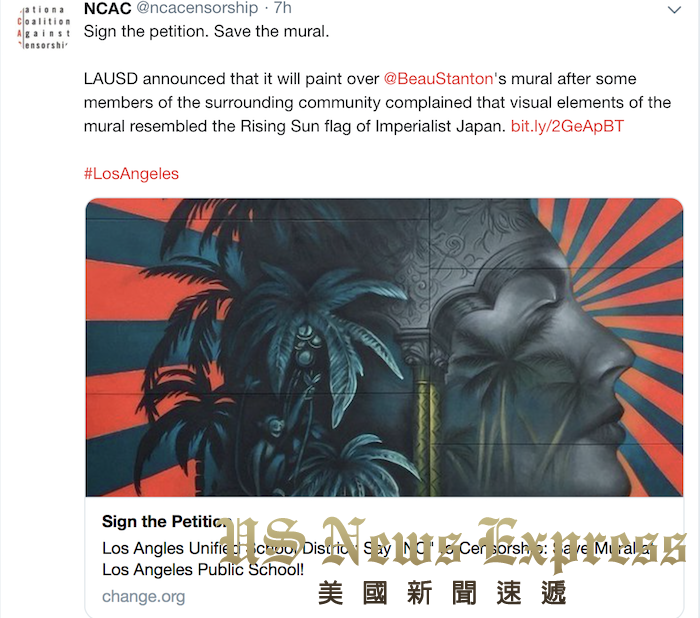Click the Sign the Petition card headline
This screenshot has width=700, height=618.
(x=165, y=521)
